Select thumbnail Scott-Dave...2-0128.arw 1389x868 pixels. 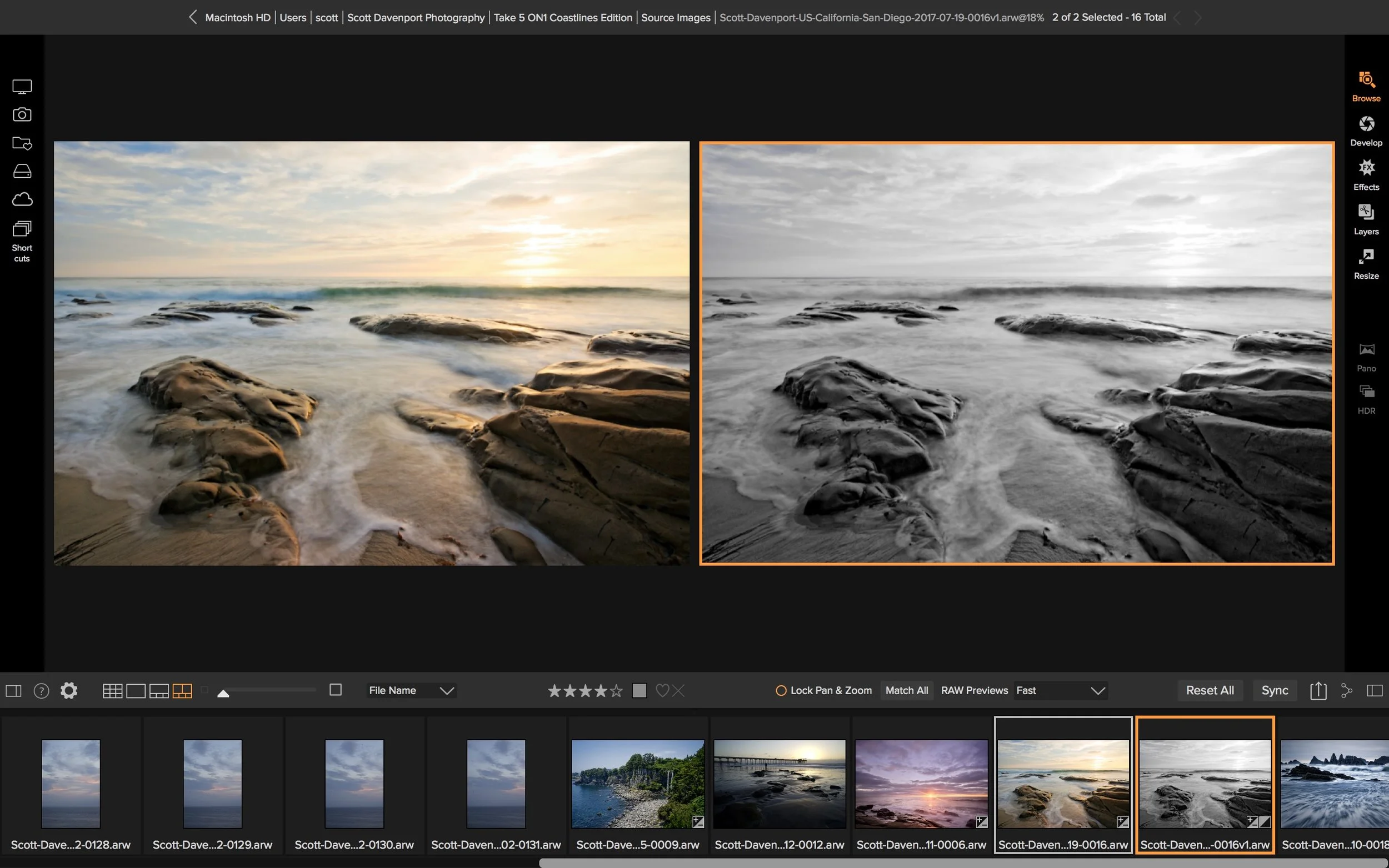tap(71, 785)
